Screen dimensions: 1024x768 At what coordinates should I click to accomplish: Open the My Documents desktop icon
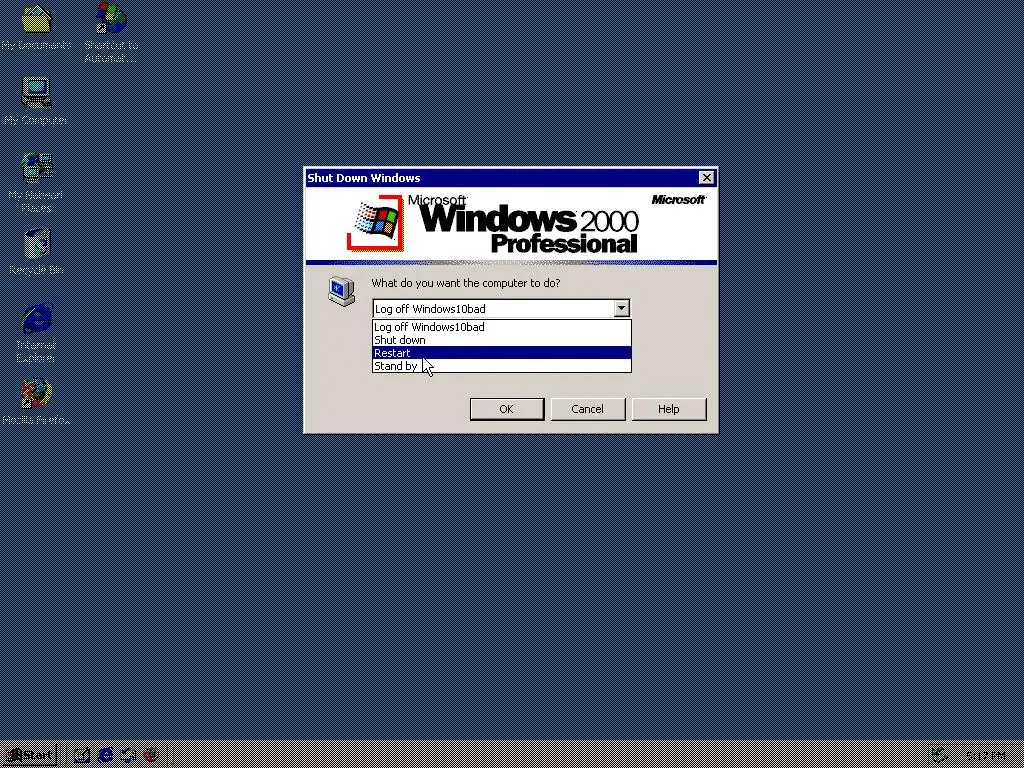coord(36,27)
